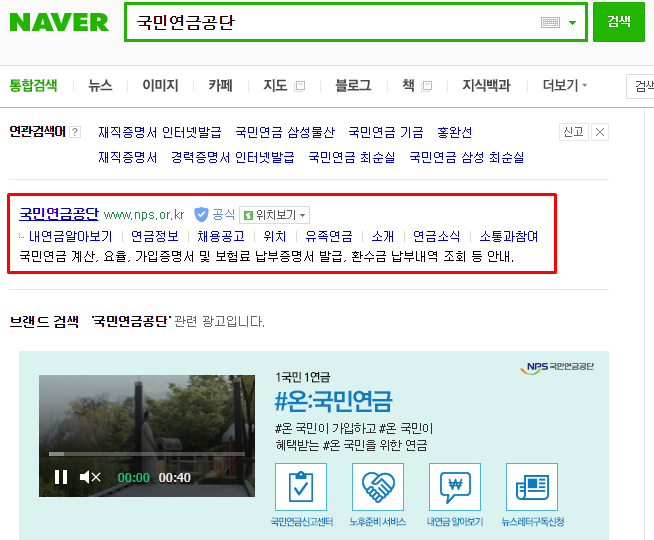
Task: Select the 지식백과 tab
Action: pos(486,85)
